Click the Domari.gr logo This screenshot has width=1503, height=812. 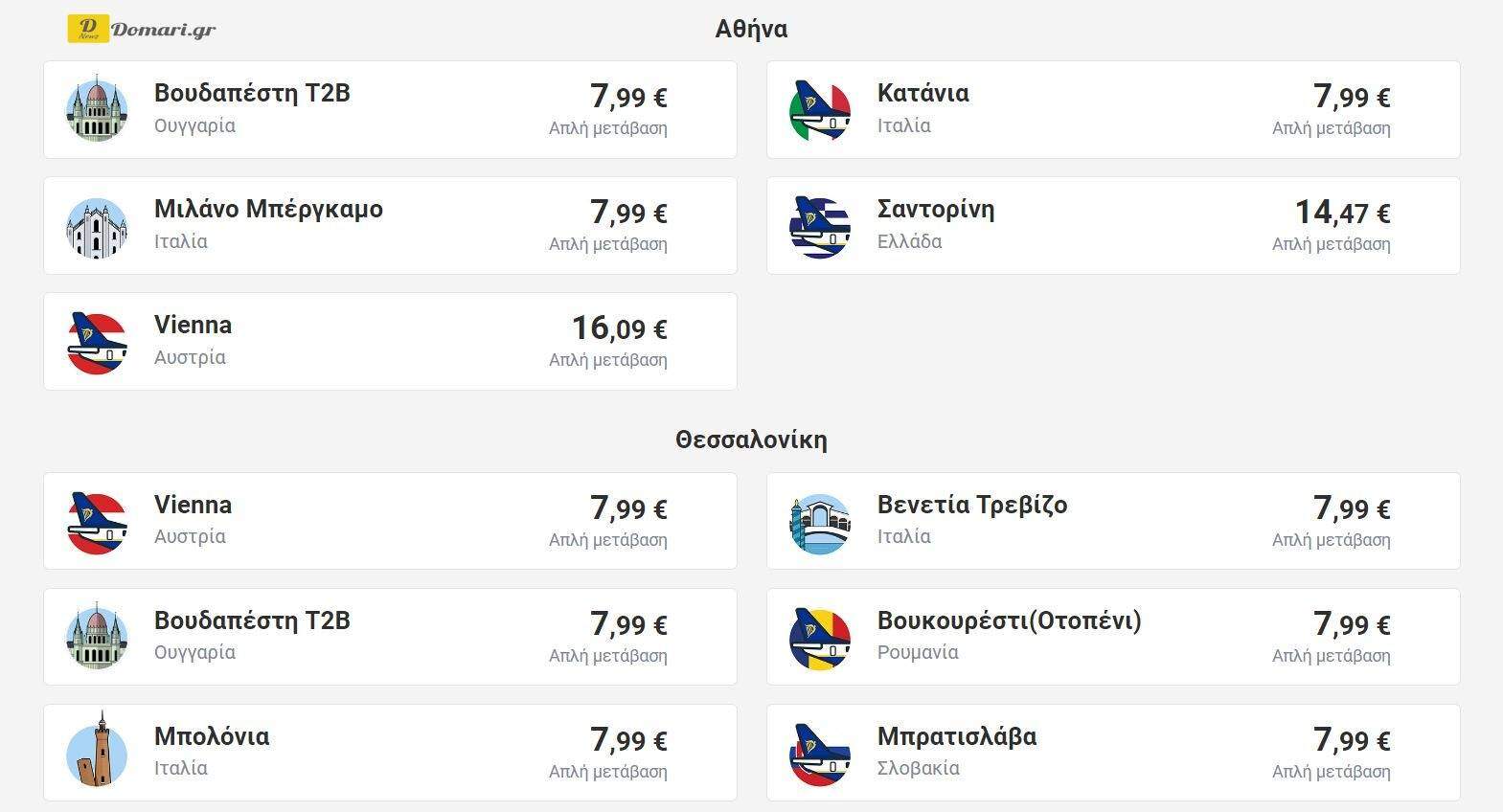(x=142, y=29)
